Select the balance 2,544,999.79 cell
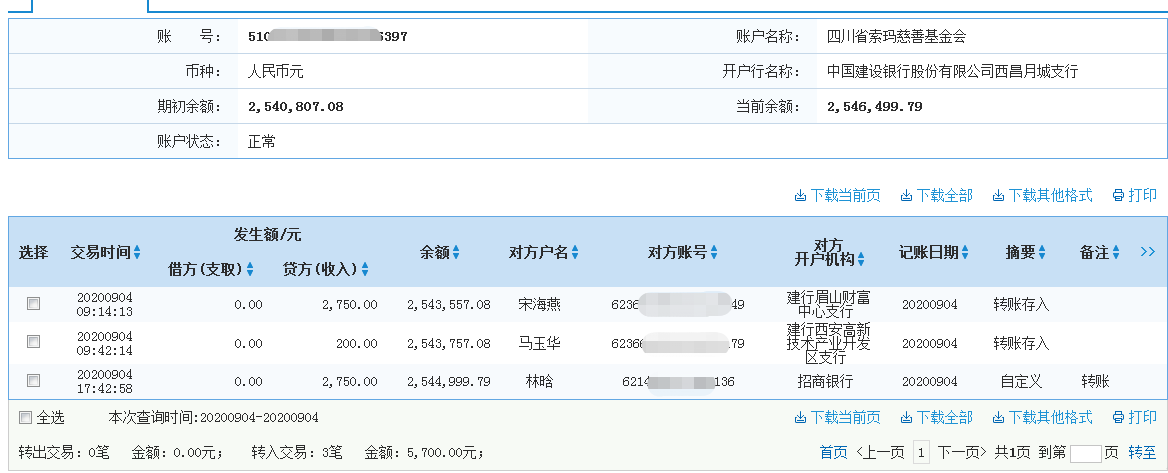1168x473 pixels. tap(448, 381)
